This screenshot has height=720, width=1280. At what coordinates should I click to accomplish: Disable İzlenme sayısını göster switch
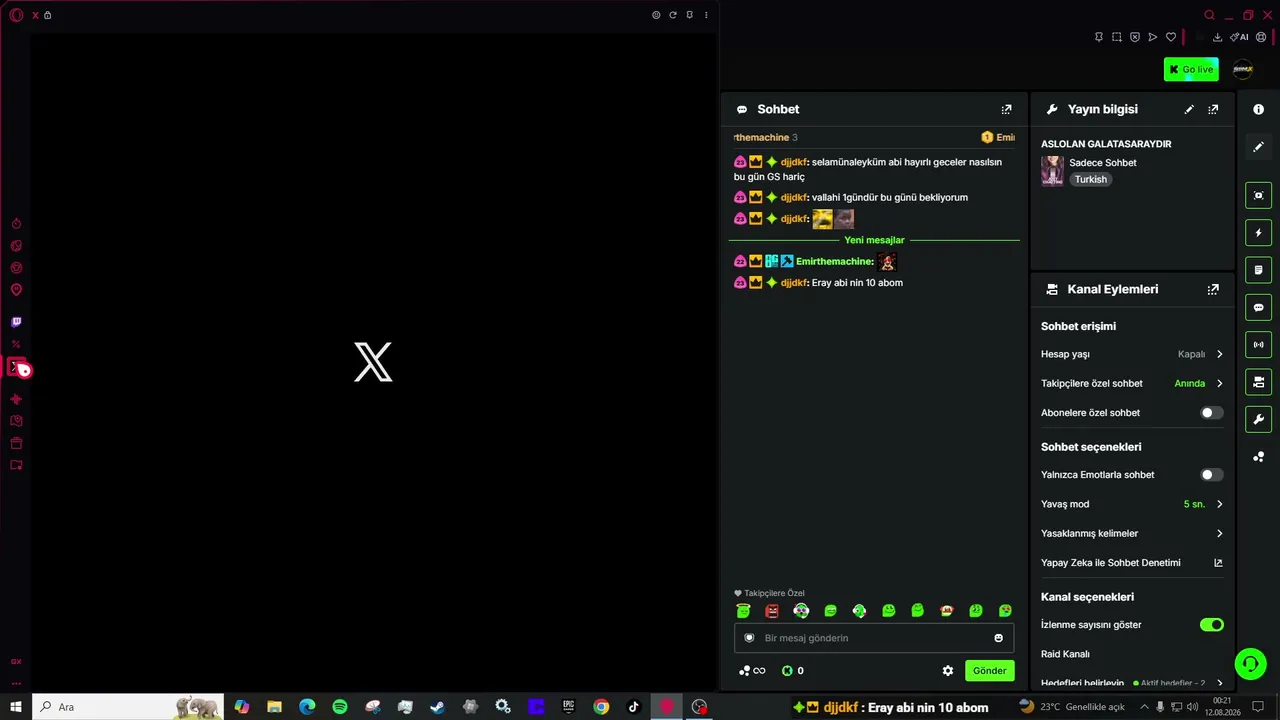tap(1211, 625)
